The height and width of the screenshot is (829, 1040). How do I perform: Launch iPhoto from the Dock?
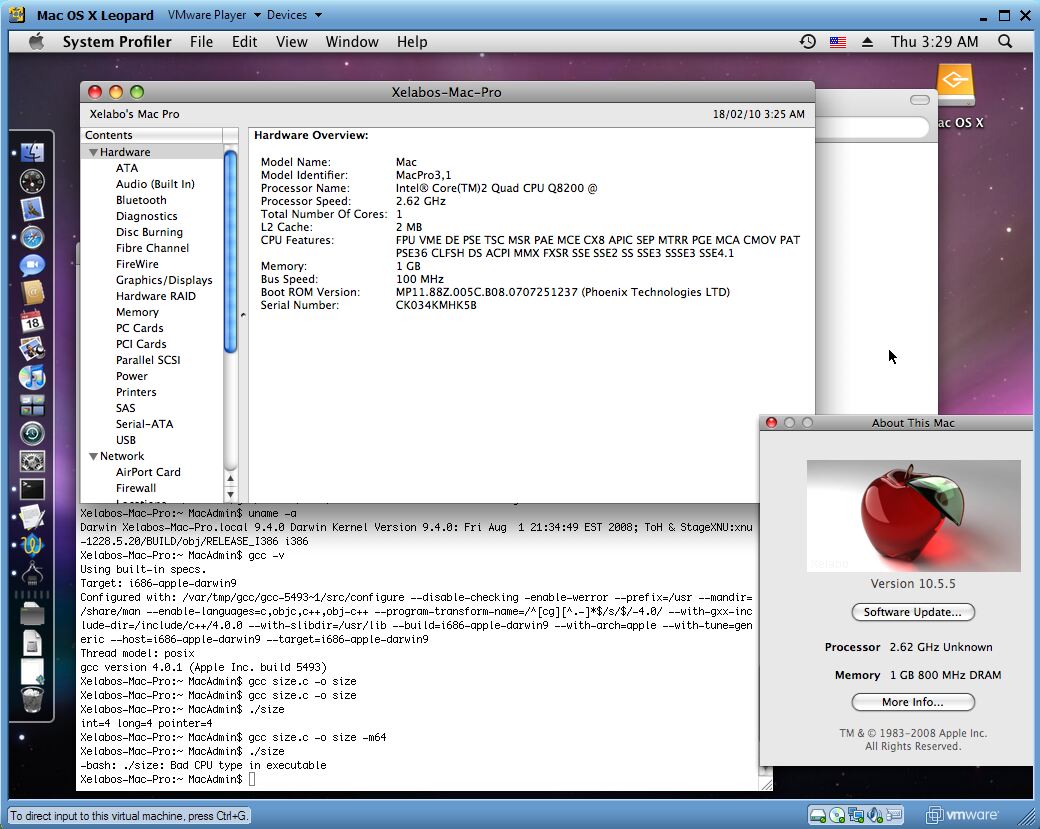32,349
